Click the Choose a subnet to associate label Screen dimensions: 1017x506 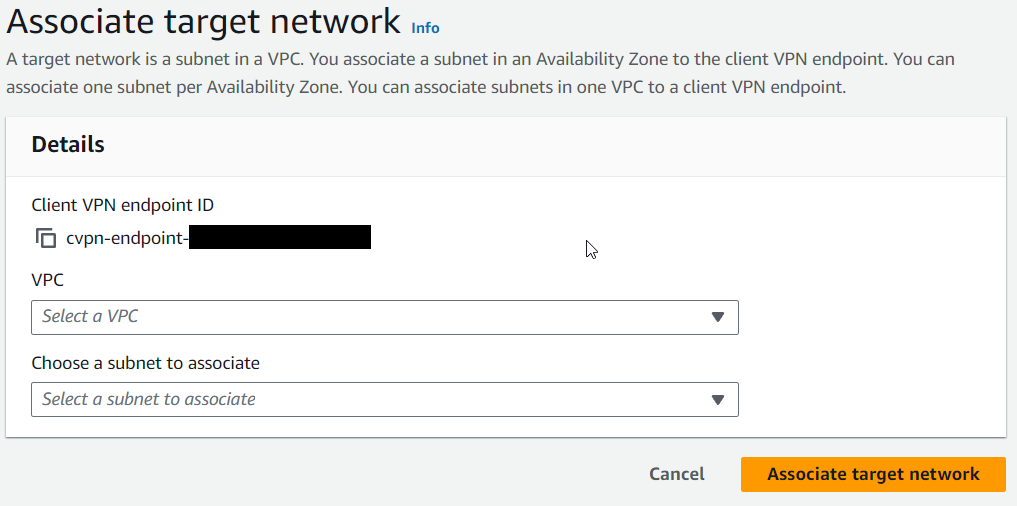pyautogui.click(x=145, y=363)
